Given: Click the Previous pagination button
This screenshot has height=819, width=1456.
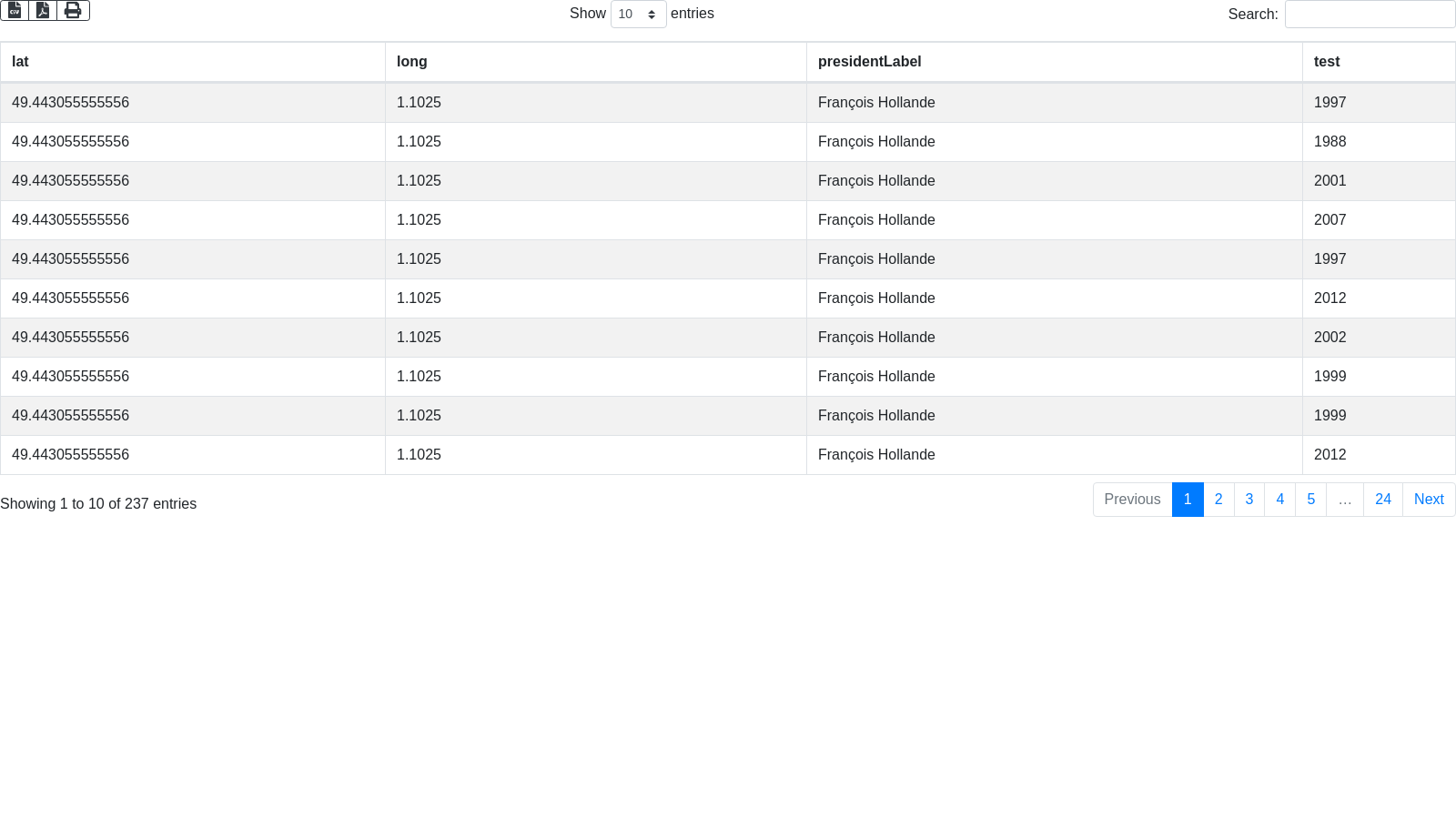Looking at the screenshot, I should pyautogui.click(x=1132, y=500).
